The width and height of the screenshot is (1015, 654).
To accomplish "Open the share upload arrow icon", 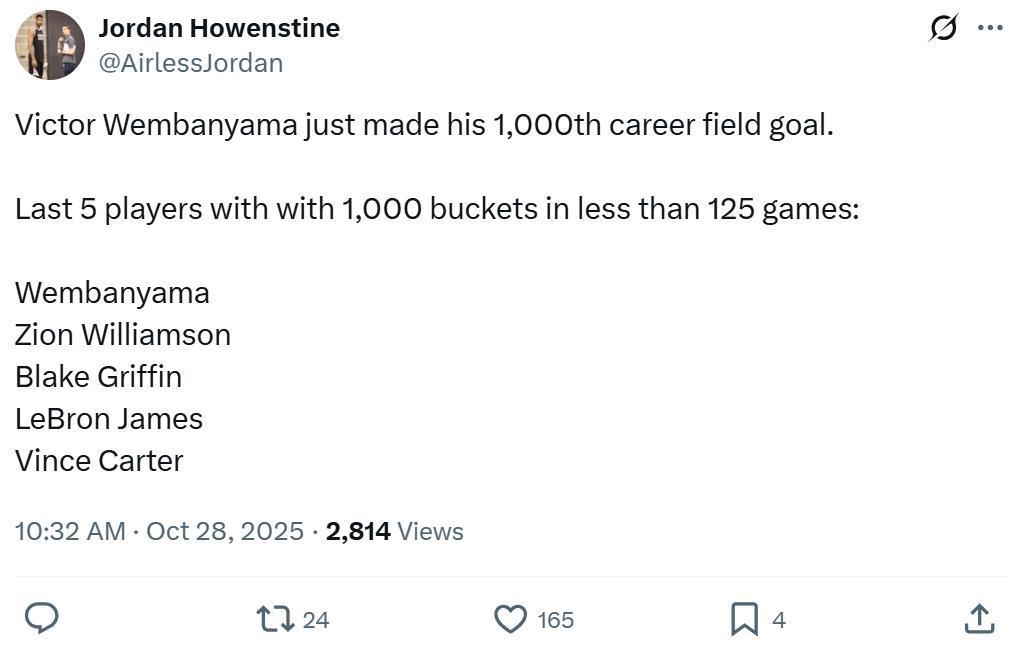I will 979,619.
